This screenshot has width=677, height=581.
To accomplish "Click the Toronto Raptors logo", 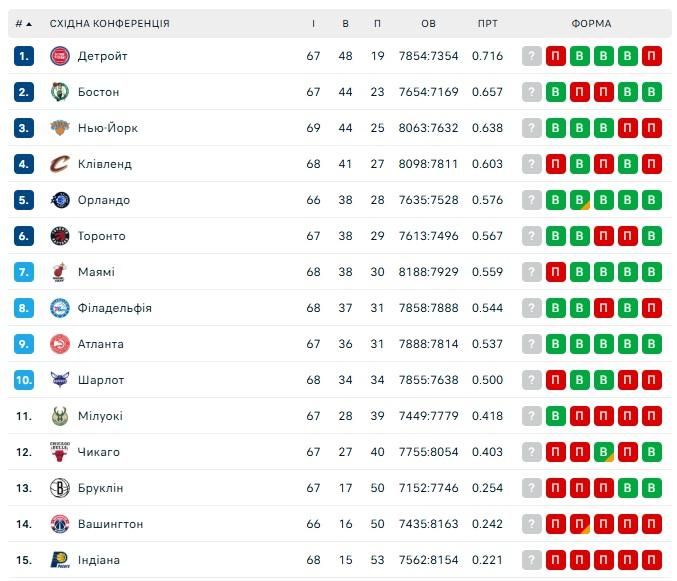I will coord(60,236).
